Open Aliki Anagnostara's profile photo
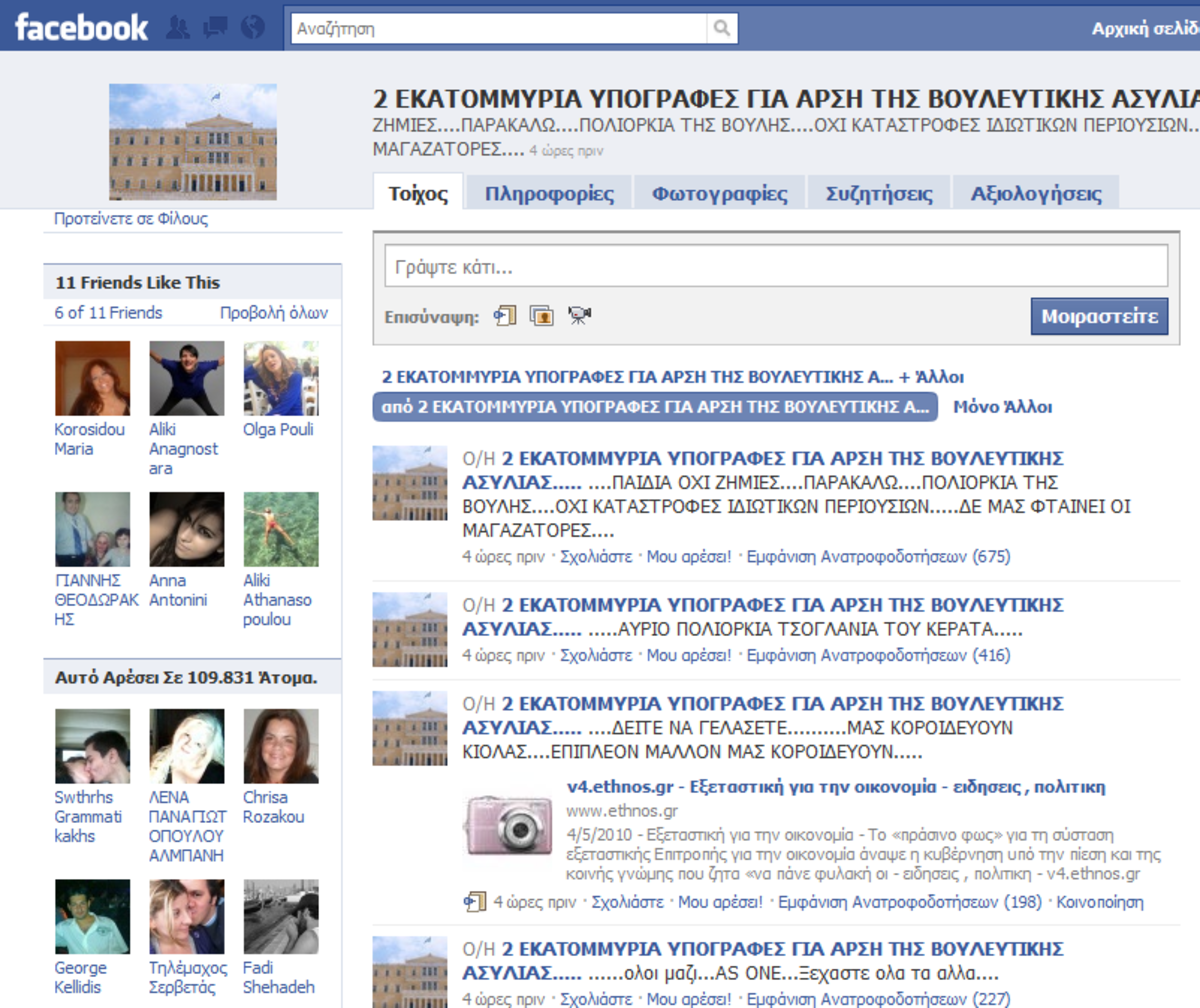Image resolution: width=1200 pixels, height=1008 pixels. [186, 378]
